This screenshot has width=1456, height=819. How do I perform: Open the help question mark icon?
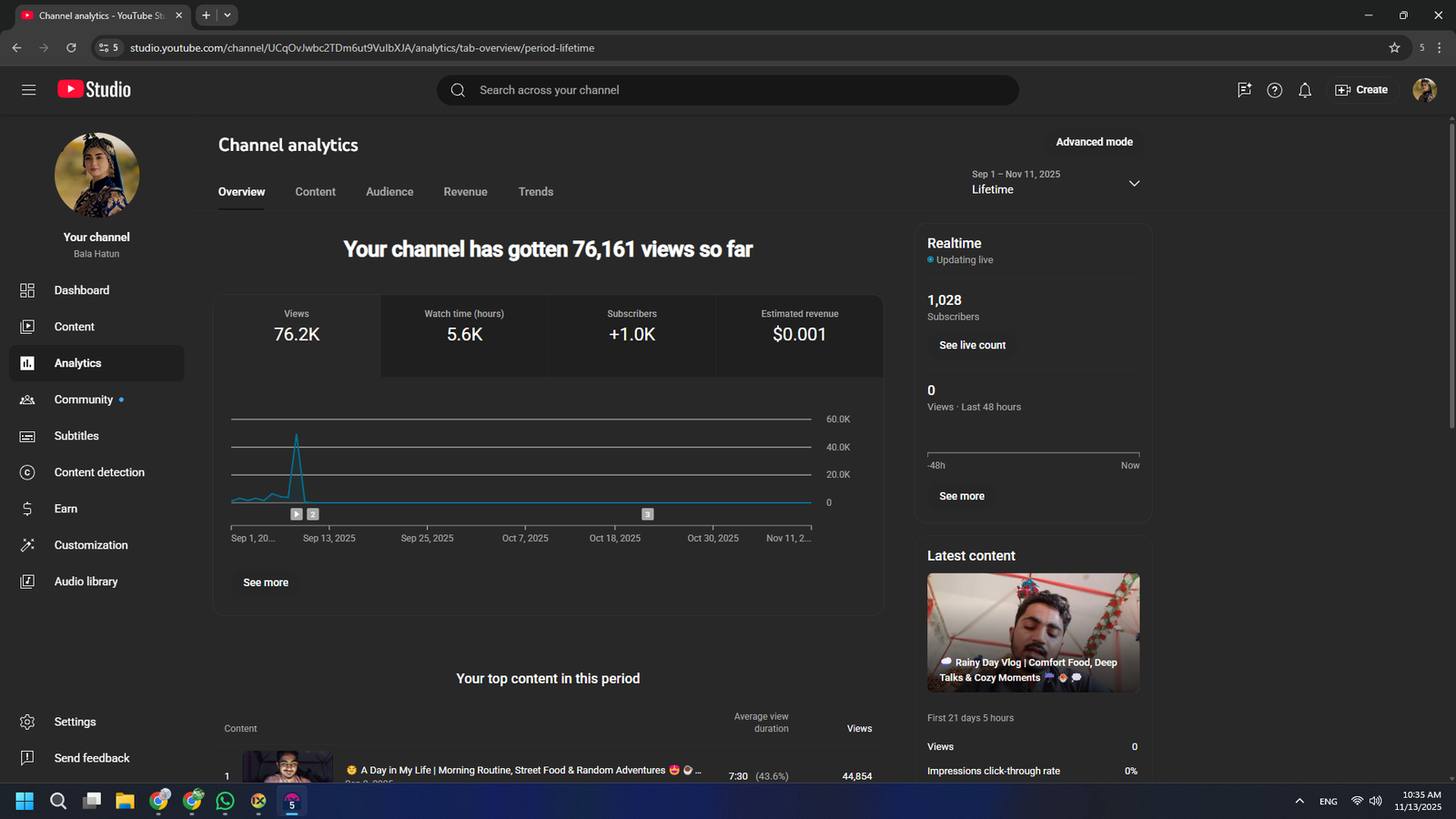click(x=1274, y=90)
